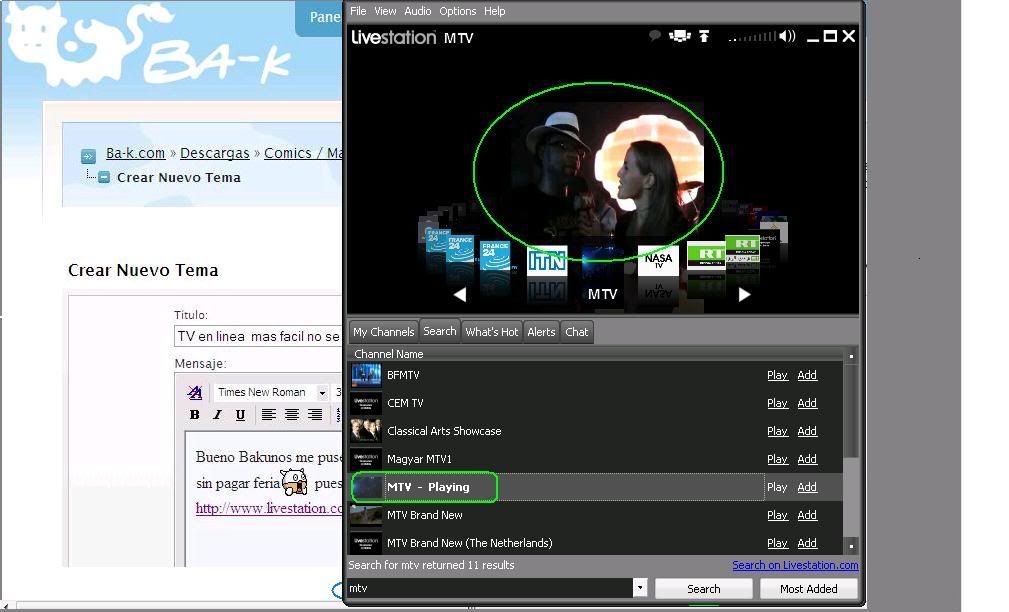Add BFMTV to my channels
The image size is (1009, 612).
(x=807, y=375)
